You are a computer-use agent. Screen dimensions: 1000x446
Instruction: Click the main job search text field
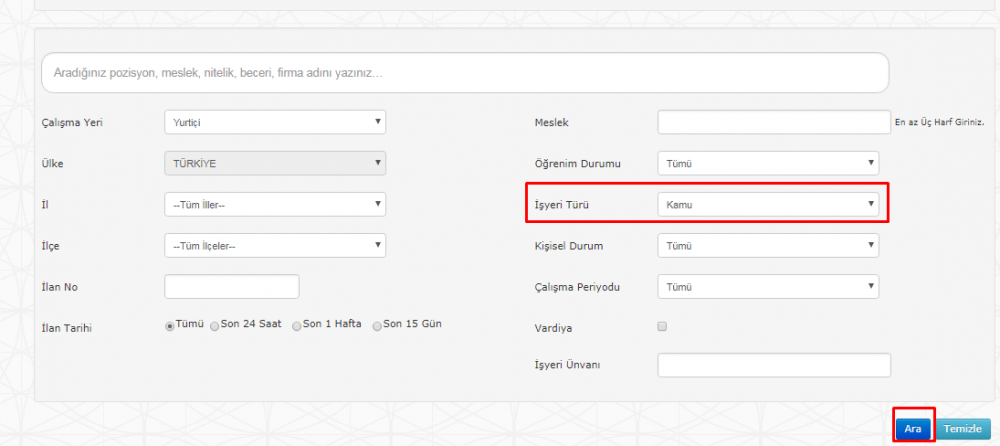tap(464, 73)
